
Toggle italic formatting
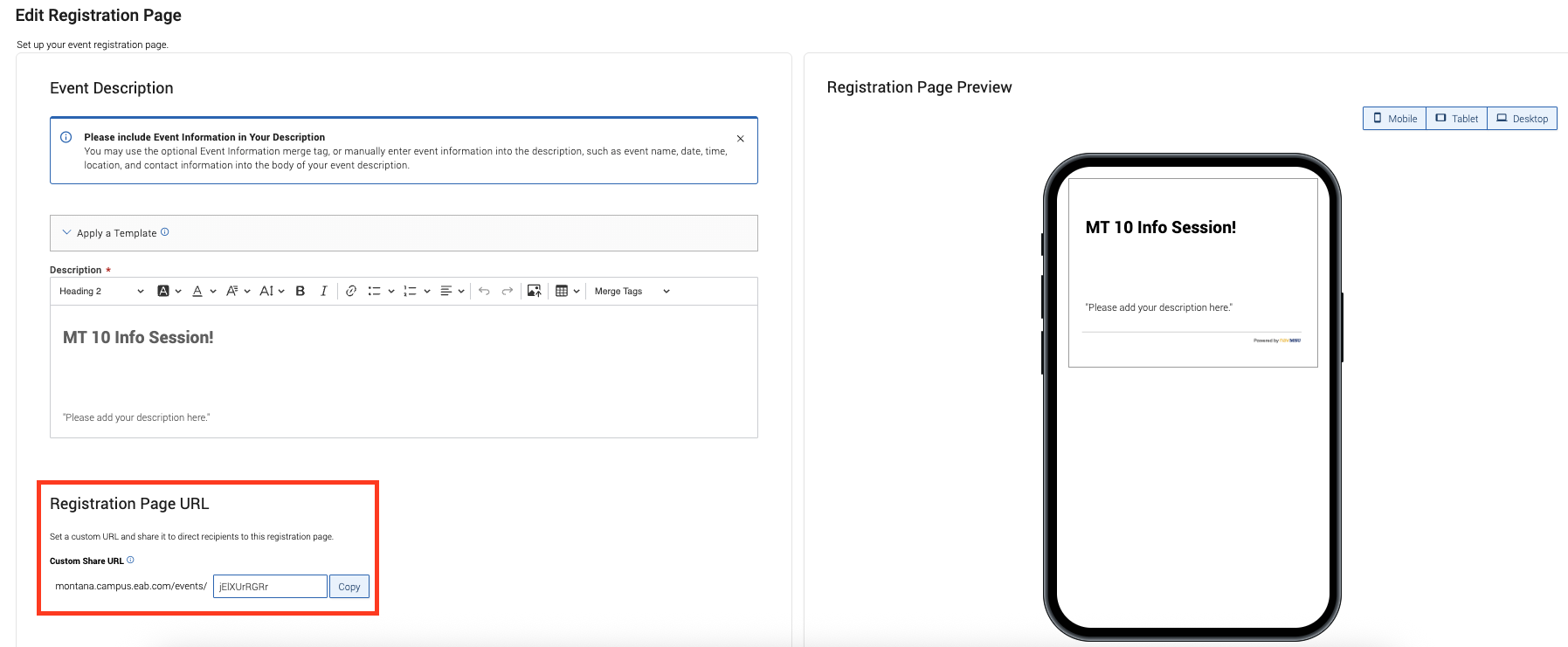(324, 292)
